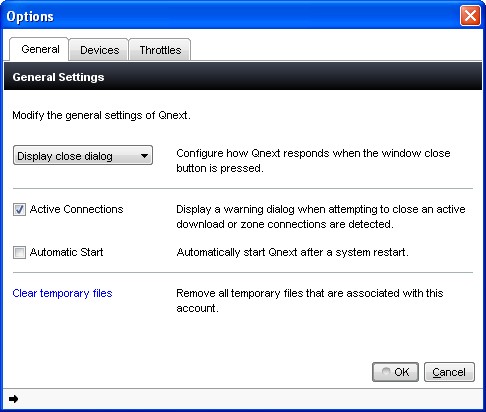The width and height of the screenshot is (486, 412).
Task: Select the General tab
Action: click(40, 49)
